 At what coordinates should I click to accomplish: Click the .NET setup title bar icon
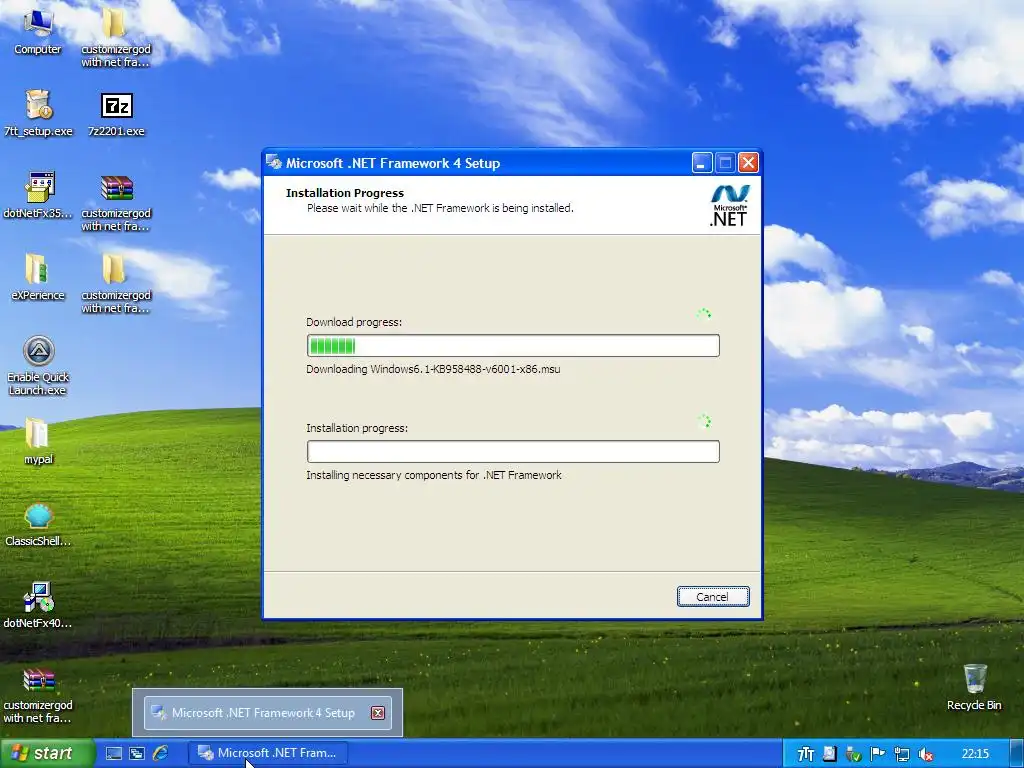[274, 163]
